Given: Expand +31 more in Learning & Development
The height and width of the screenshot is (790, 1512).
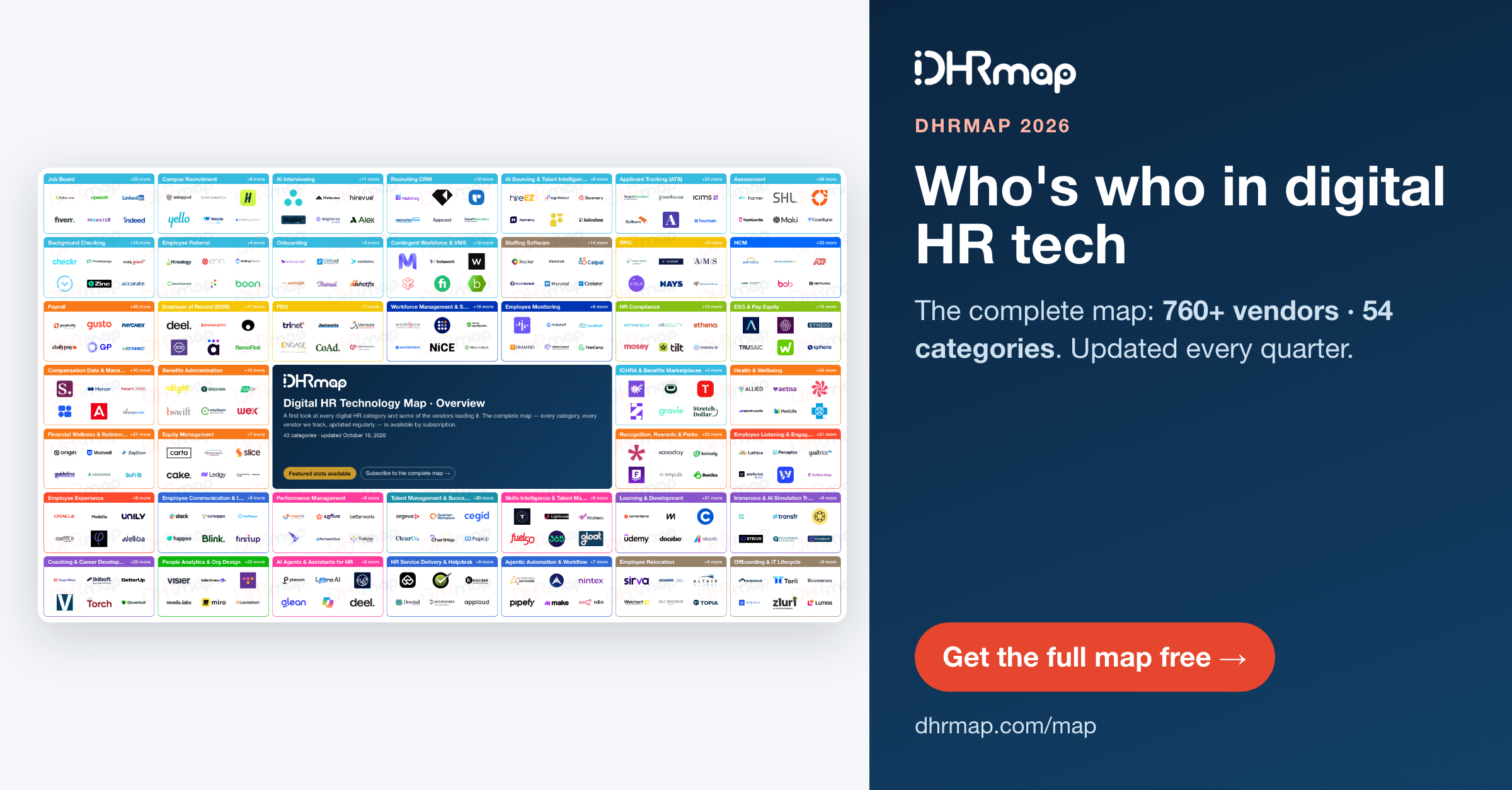Looking at the screenshot, I should coord(713,498).
